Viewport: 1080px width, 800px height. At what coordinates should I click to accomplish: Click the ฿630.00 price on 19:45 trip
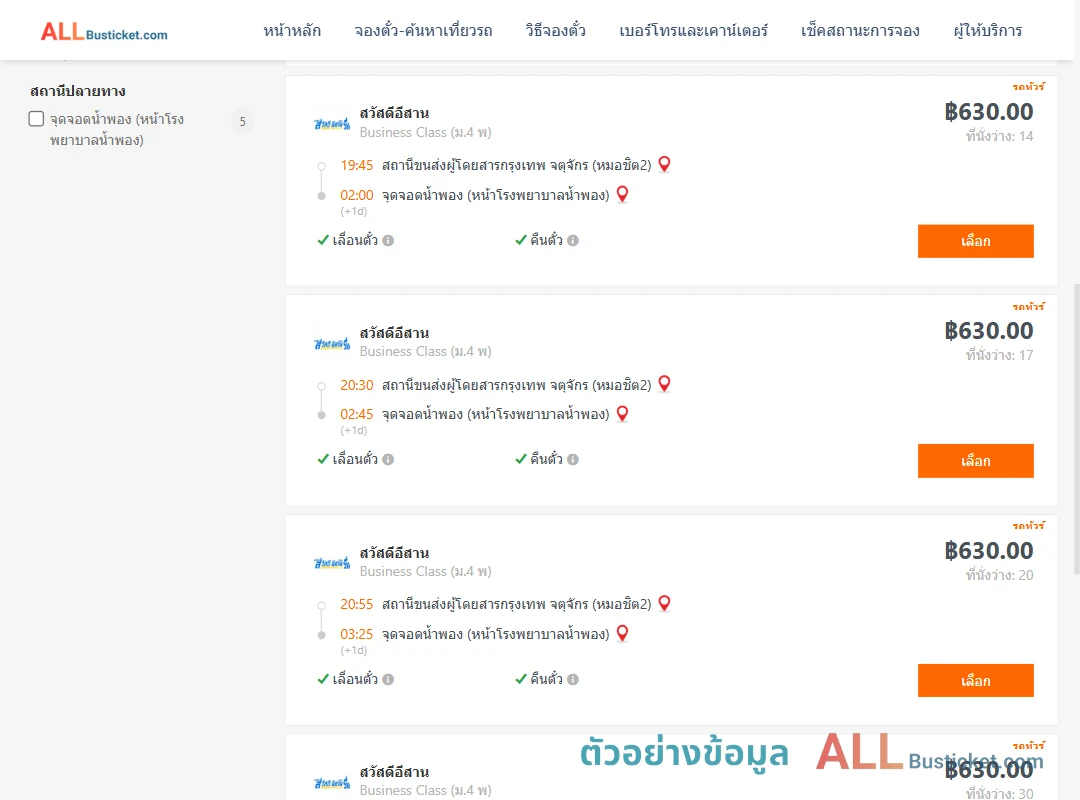[x=988, y=112]
